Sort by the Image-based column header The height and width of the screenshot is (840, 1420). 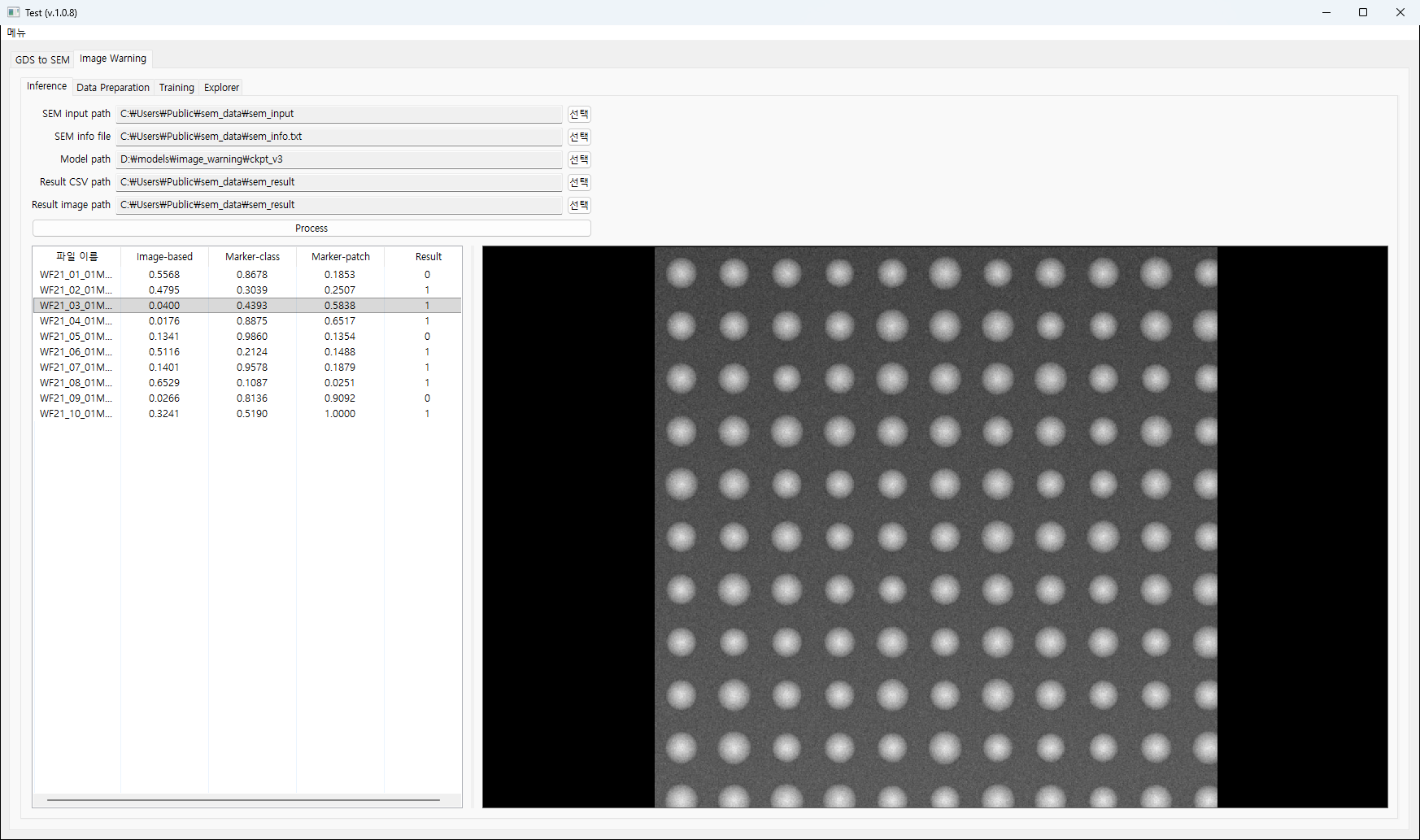point(164,257)
